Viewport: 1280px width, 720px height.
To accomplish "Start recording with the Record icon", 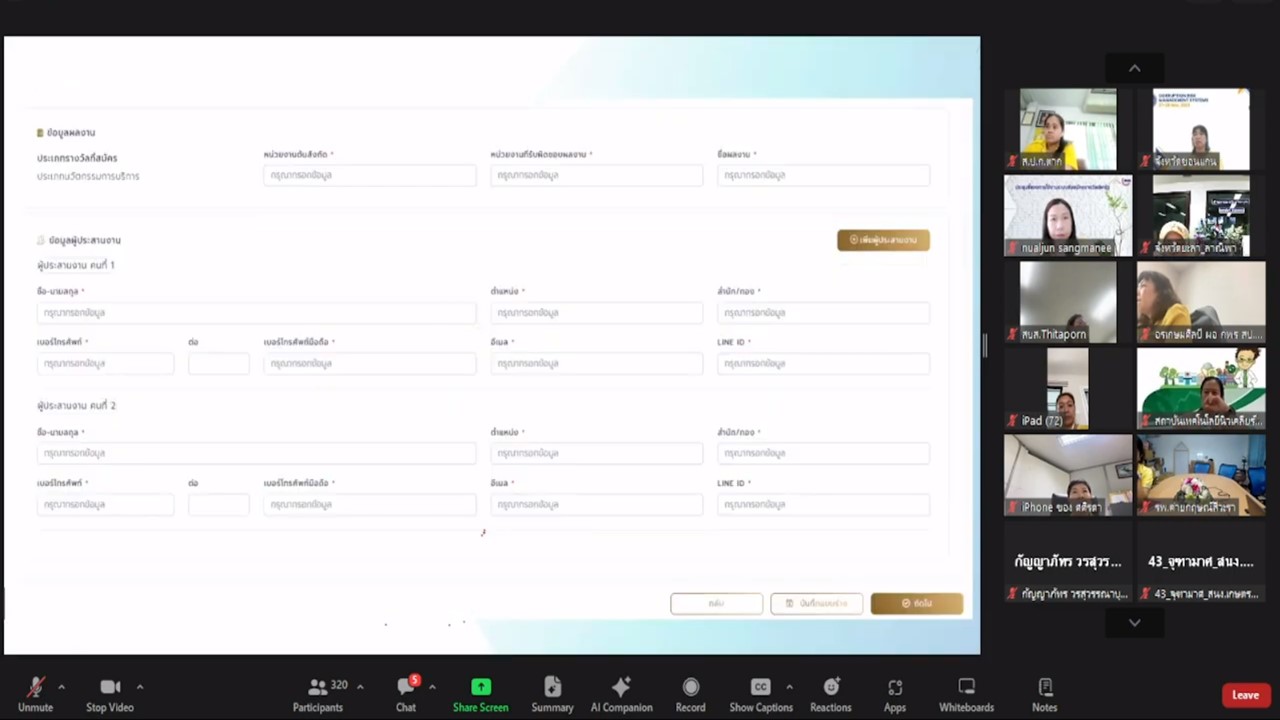I will click(x=690, y=687).
